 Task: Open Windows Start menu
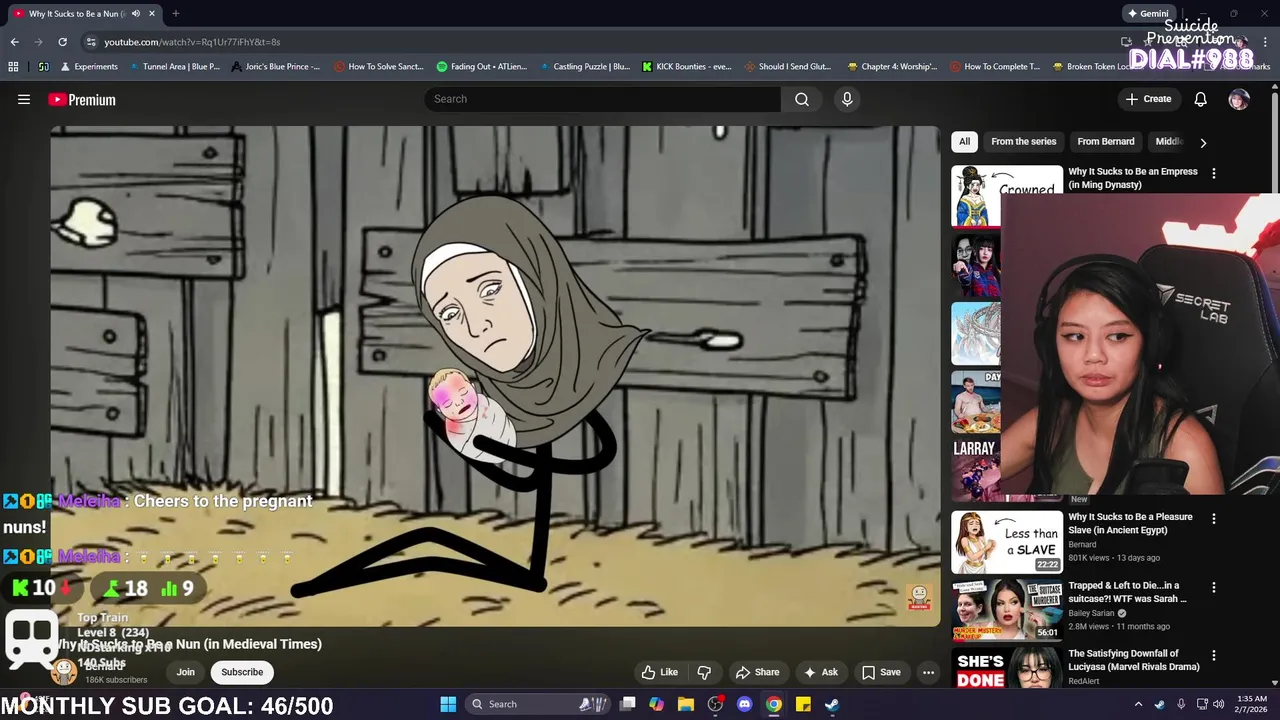tap(448, 704)
